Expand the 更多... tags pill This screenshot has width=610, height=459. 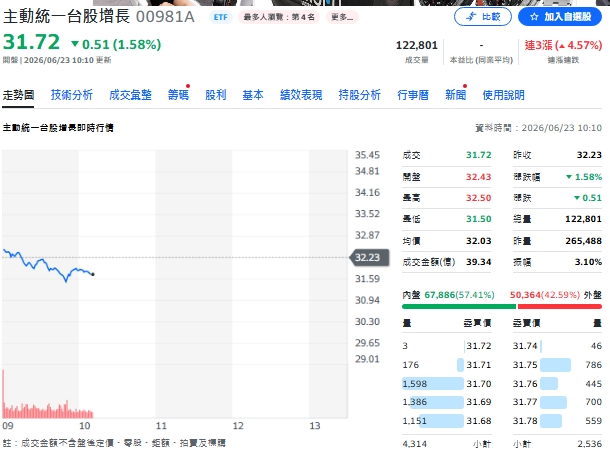click(x=342, y=17)
